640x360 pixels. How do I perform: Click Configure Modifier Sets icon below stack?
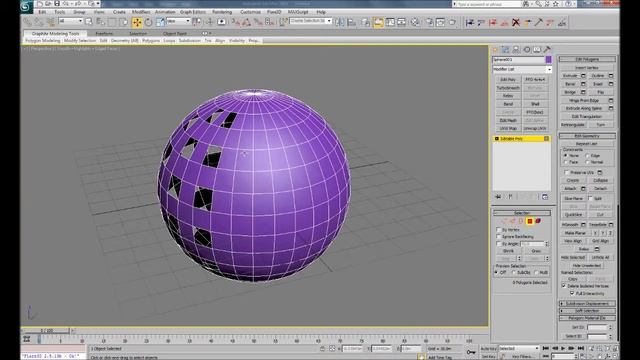tap(545, 197)
